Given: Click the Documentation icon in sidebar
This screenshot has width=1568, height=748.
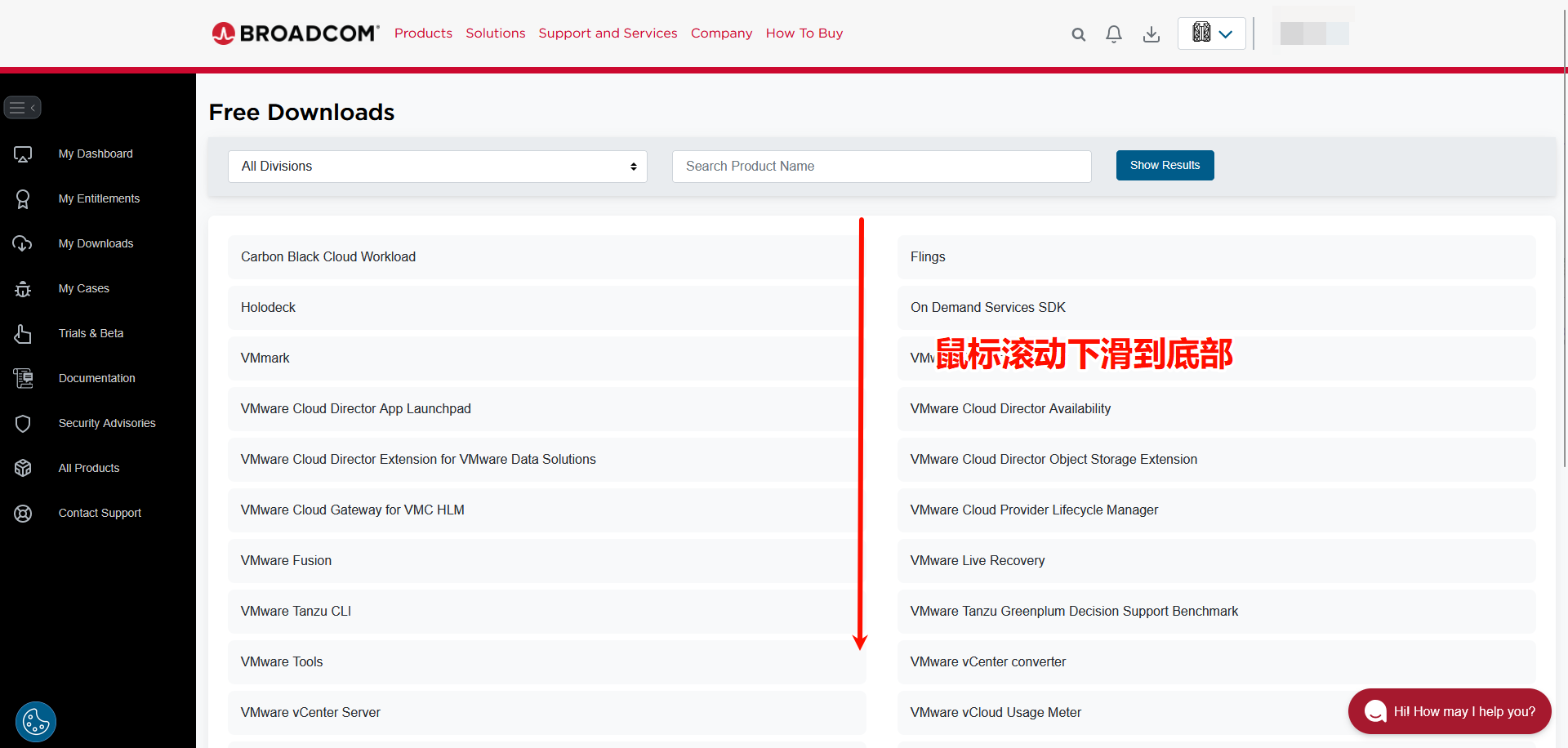Looking at the screenshot, I should pyautogui.click(x=23, y=378).
